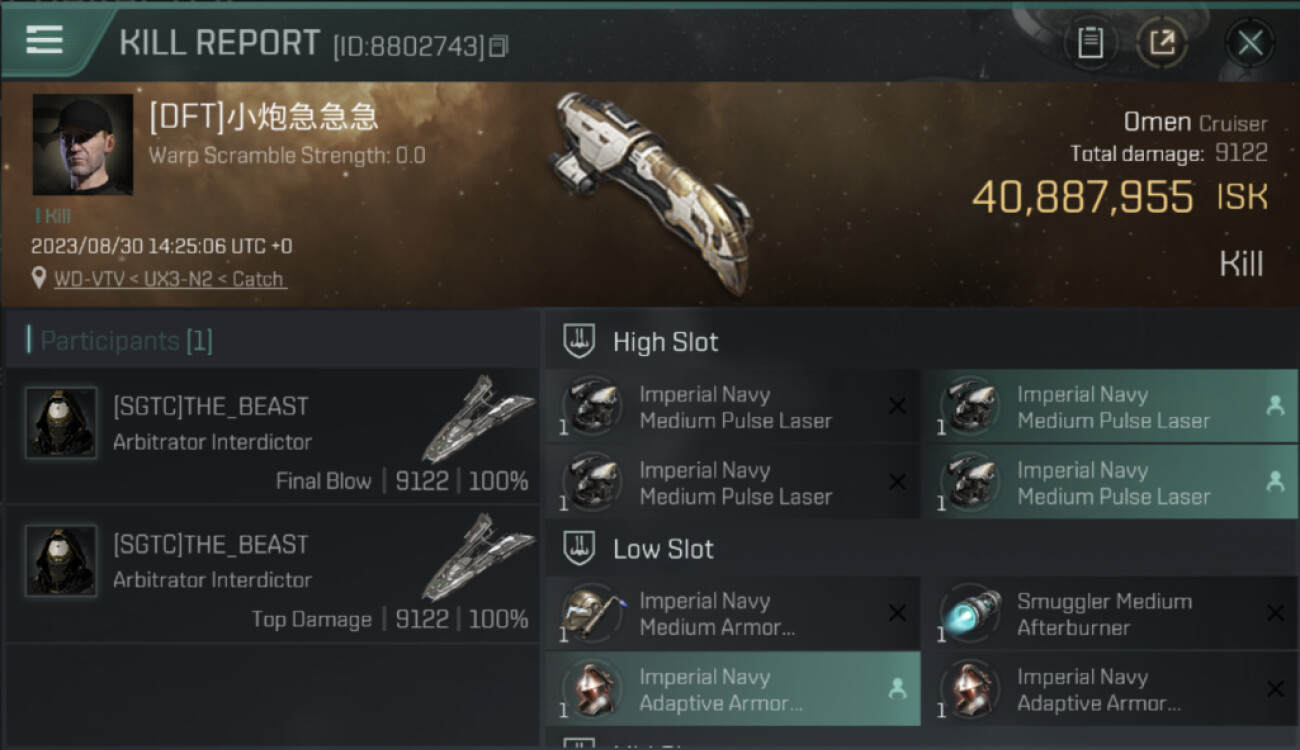
Task: Copy the kill report ID
Action: (498, 46)
